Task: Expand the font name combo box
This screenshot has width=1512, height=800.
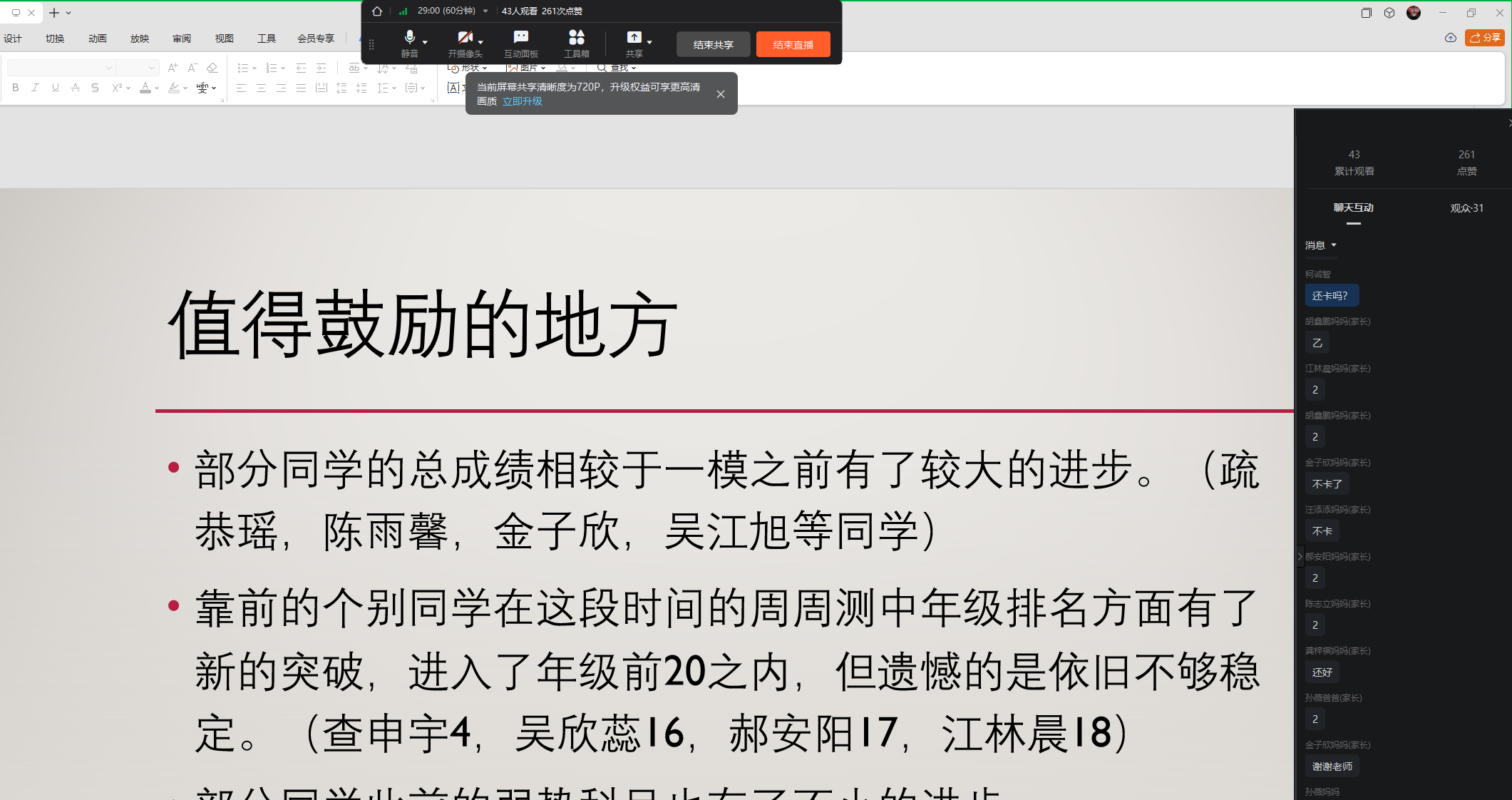Action: (x=108, y=68)
